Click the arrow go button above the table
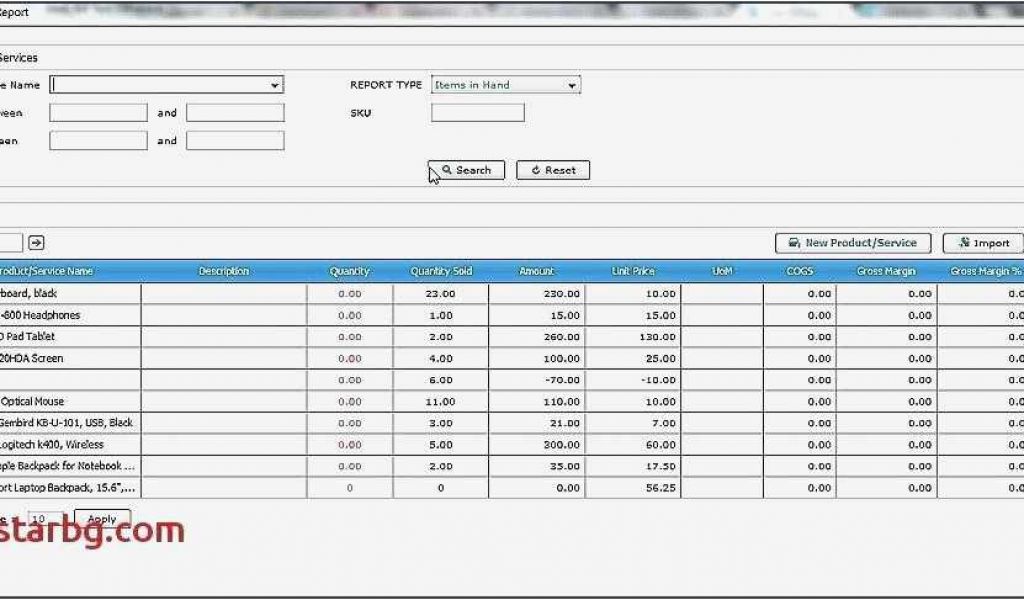1024x600 pixels. [x=36, y=243]
